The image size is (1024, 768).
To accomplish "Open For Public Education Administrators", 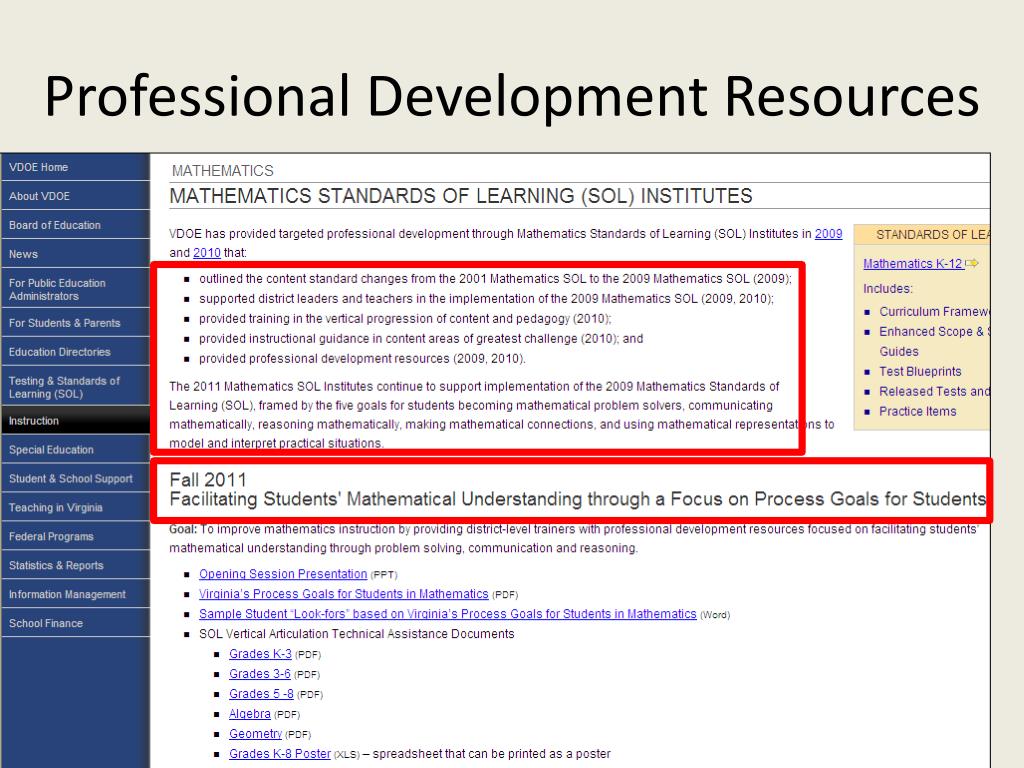I will click(75, 289).
